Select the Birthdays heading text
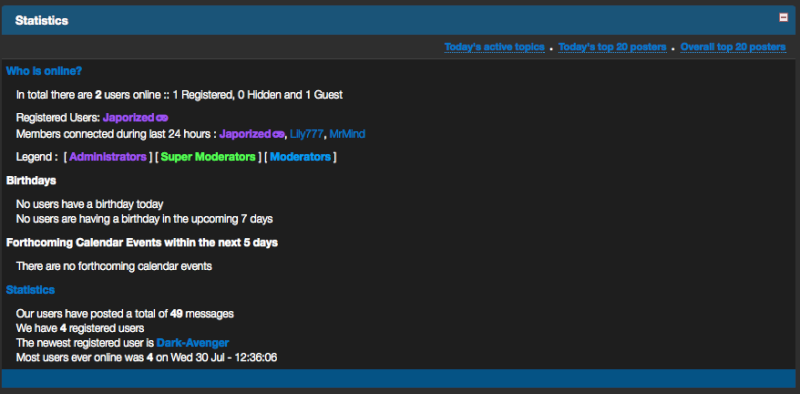 pos(31,181)
